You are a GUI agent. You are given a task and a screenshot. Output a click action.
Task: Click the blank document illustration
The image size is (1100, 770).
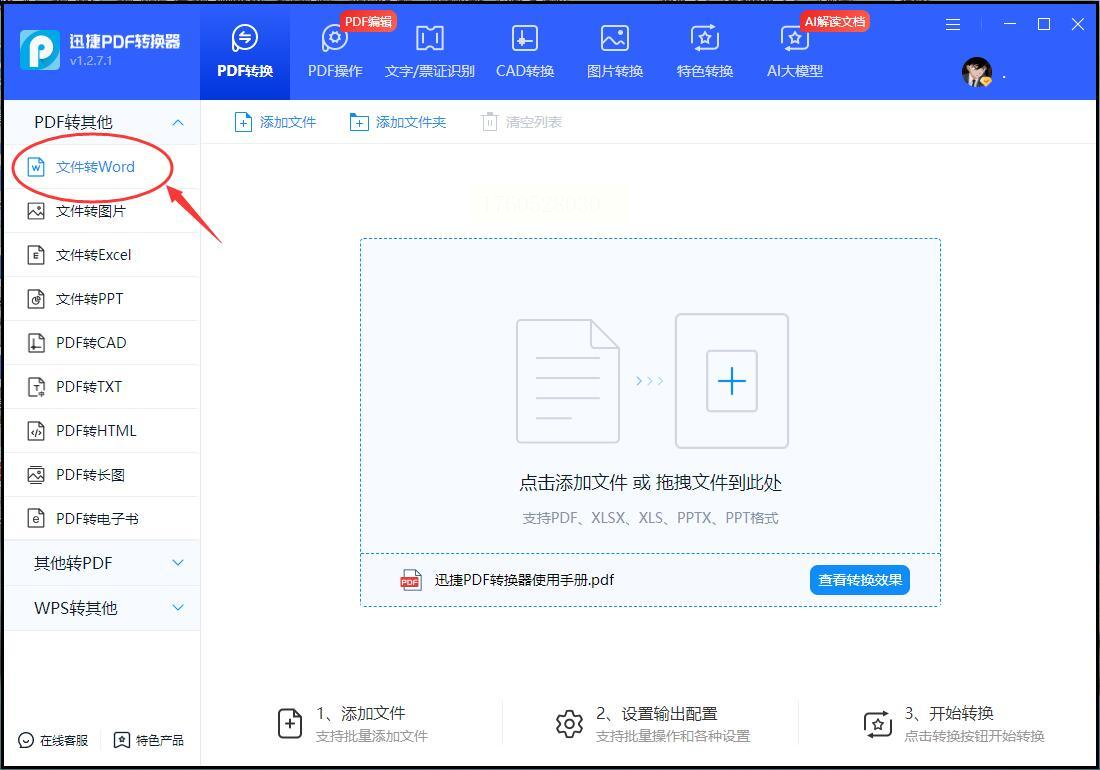click(568, 381)
